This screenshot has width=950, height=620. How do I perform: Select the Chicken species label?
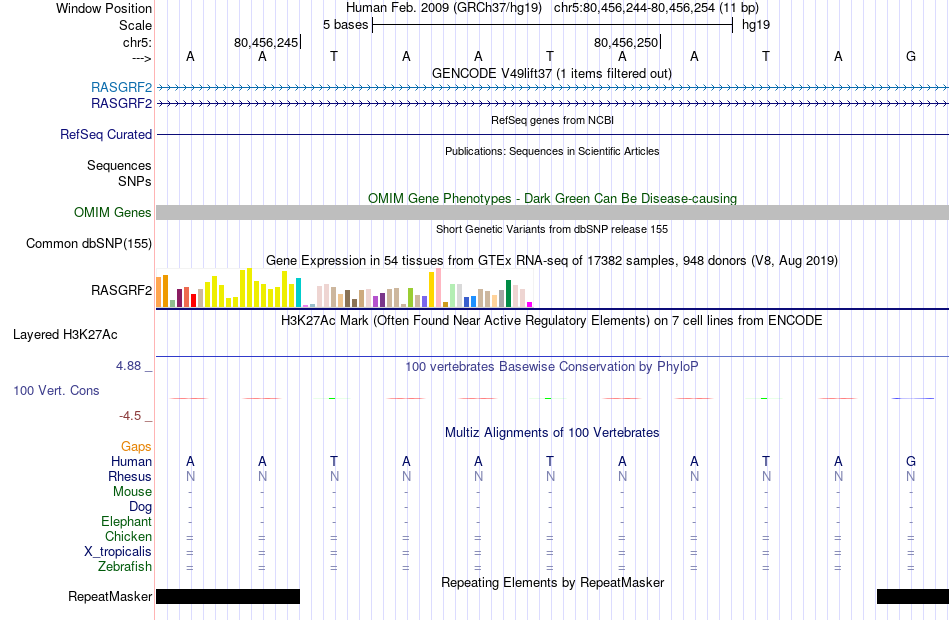[128, 536]
